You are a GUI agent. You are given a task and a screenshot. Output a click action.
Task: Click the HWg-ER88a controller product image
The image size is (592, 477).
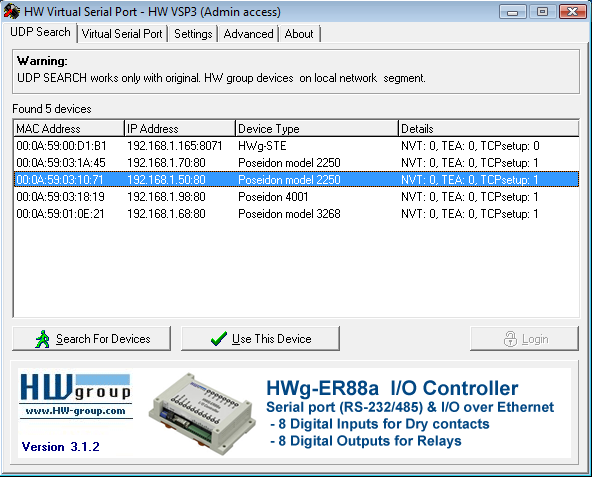point(202,414)
